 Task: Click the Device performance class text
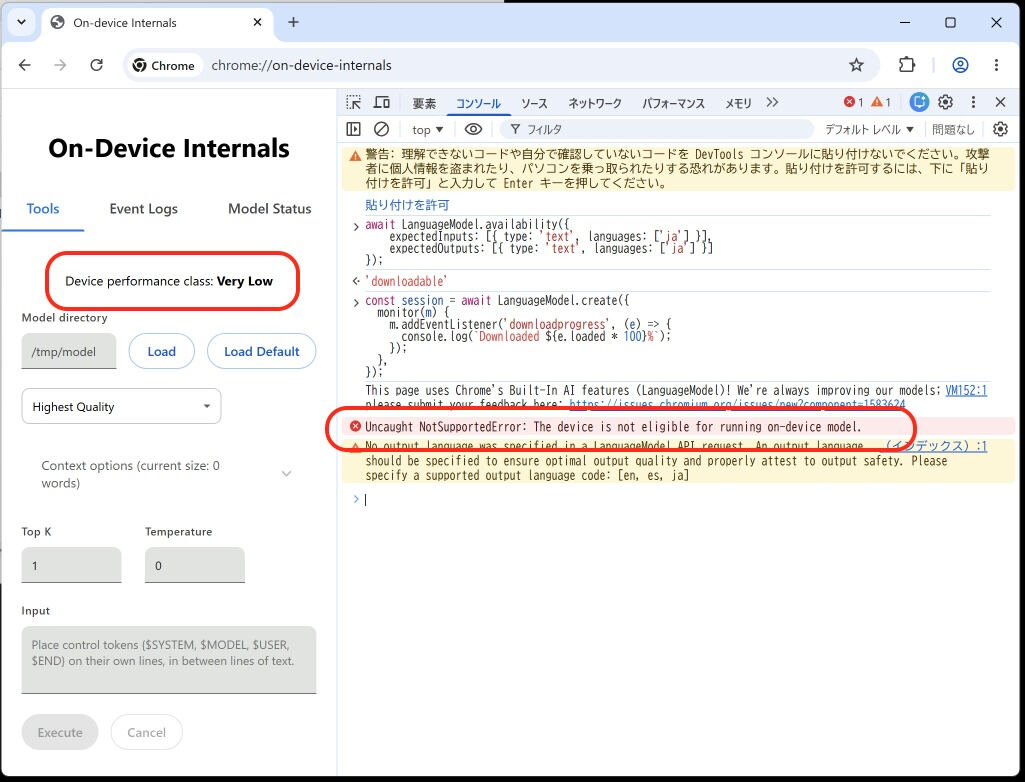point(169,281)
